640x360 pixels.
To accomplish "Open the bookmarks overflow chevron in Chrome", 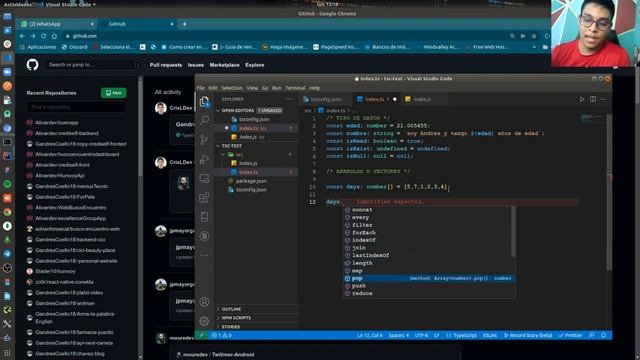I will 534,47.
